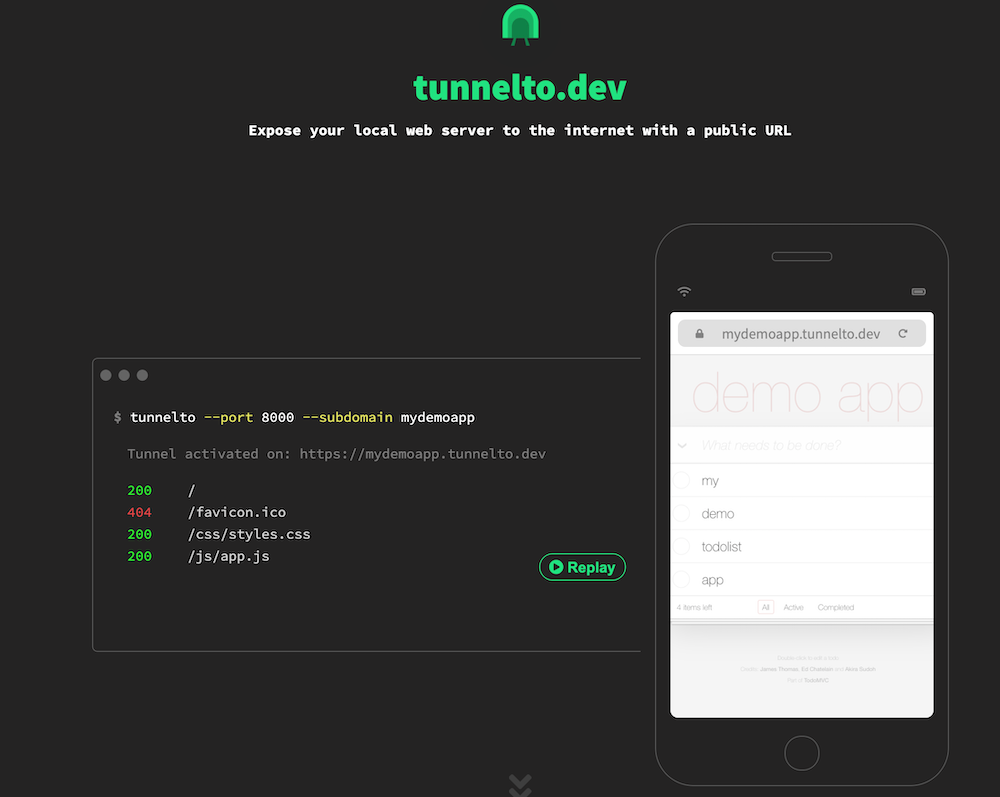Click the 'Tunnel activated on' URL line
The width and height of the screenshot is (1000, 797).
coord(336,454)
